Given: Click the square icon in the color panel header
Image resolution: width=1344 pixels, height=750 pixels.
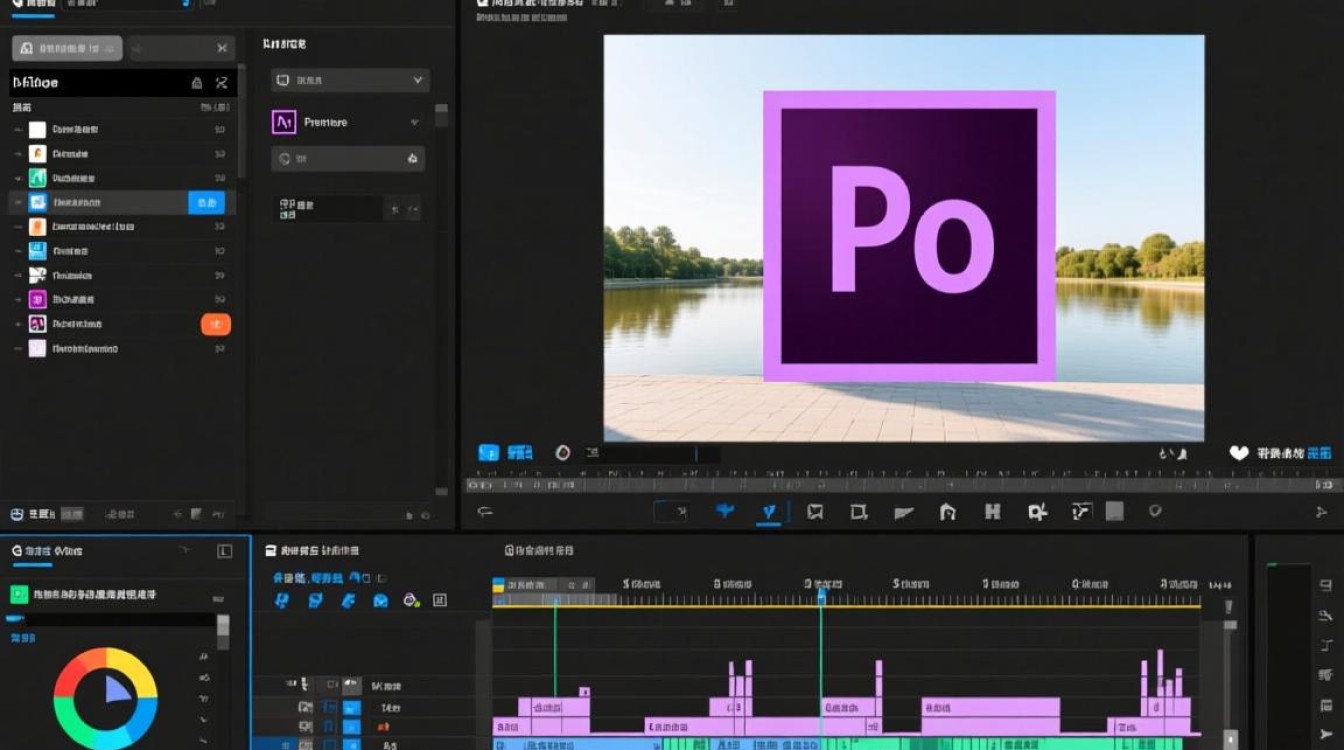Looking at the screenshot, I should click(224, 551).
